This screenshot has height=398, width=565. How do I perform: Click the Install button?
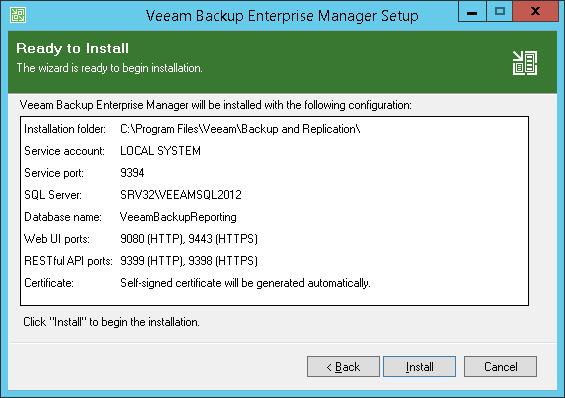click(x=419, y=367)
